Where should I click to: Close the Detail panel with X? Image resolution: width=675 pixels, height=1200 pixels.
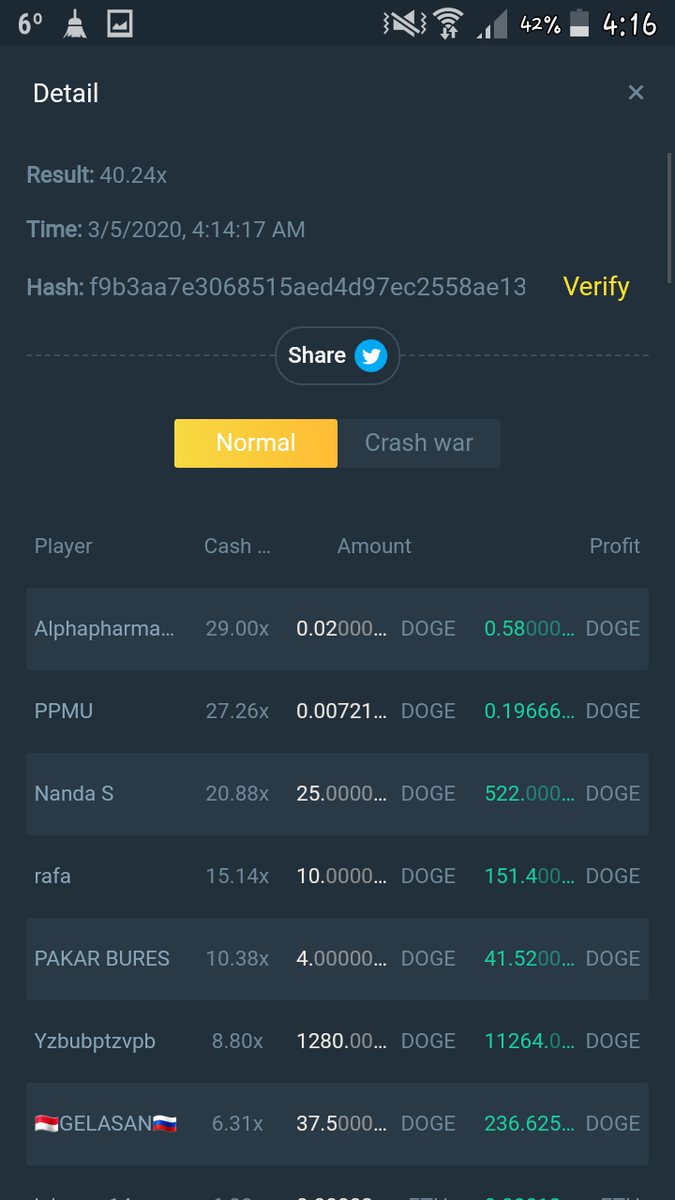[635, 93]
